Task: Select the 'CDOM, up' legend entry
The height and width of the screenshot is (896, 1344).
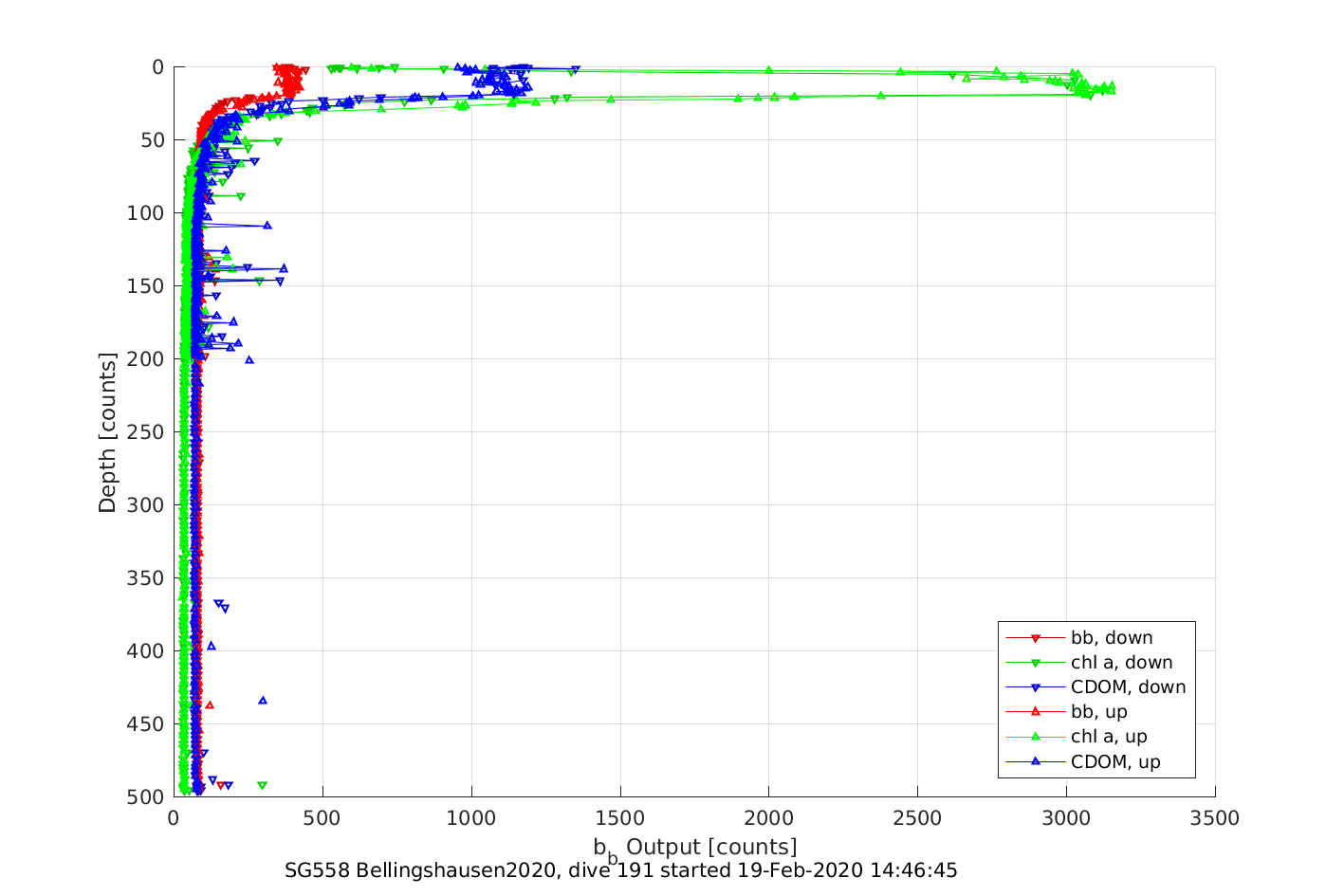Action: (1083, 761)
